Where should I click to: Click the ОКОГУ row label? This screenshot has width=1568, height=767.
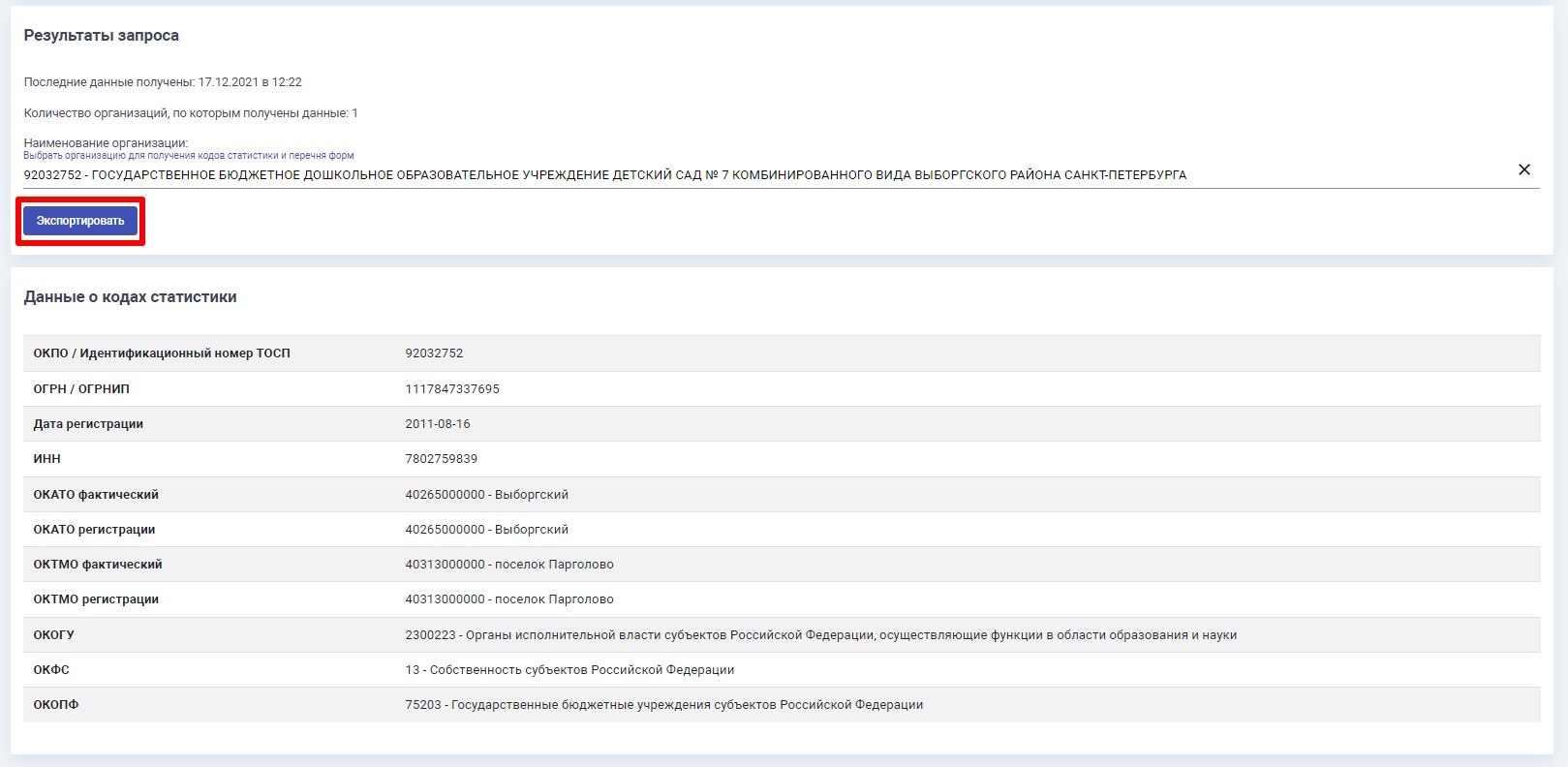tap(53, 635)
